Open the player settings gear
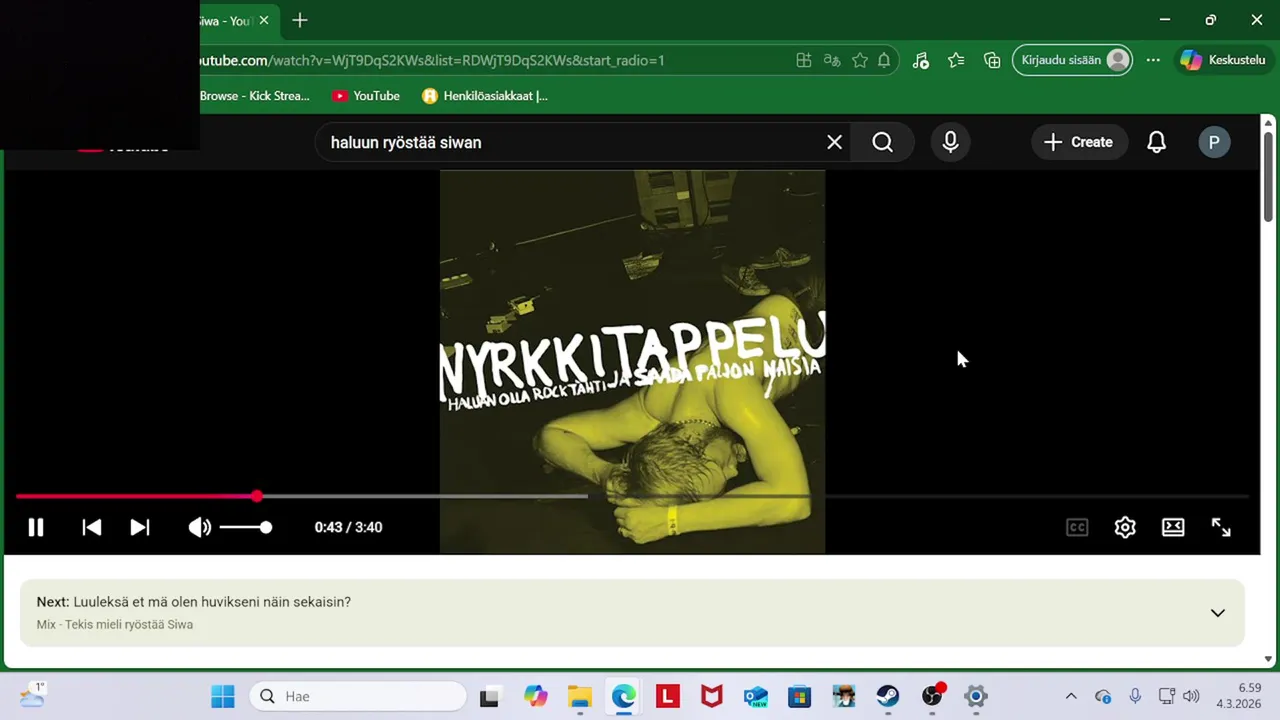1280x720 pixels. (1125, 527)
